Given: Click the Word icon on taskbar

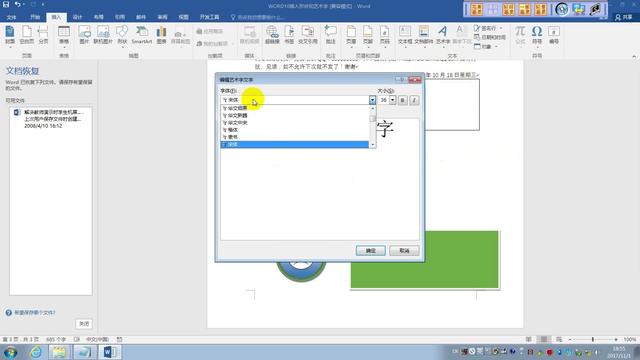Looking at the screenshot, I should pos(110,352).
